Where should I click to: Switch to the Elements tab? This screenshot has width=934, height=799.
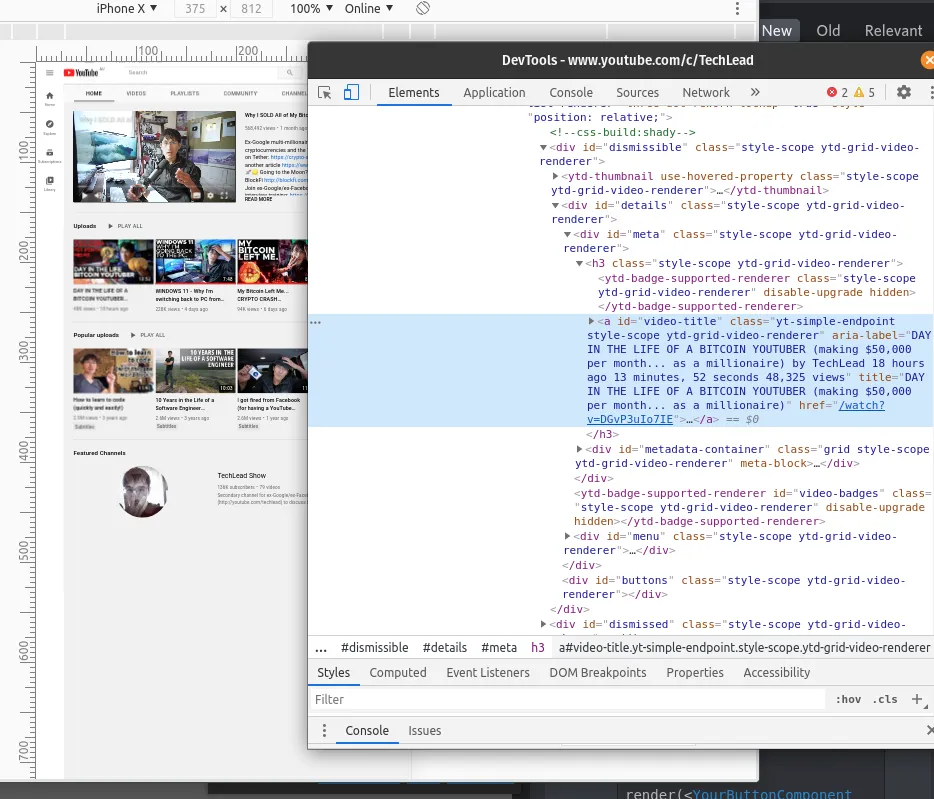pyautogui.click(x=414, y=92)
